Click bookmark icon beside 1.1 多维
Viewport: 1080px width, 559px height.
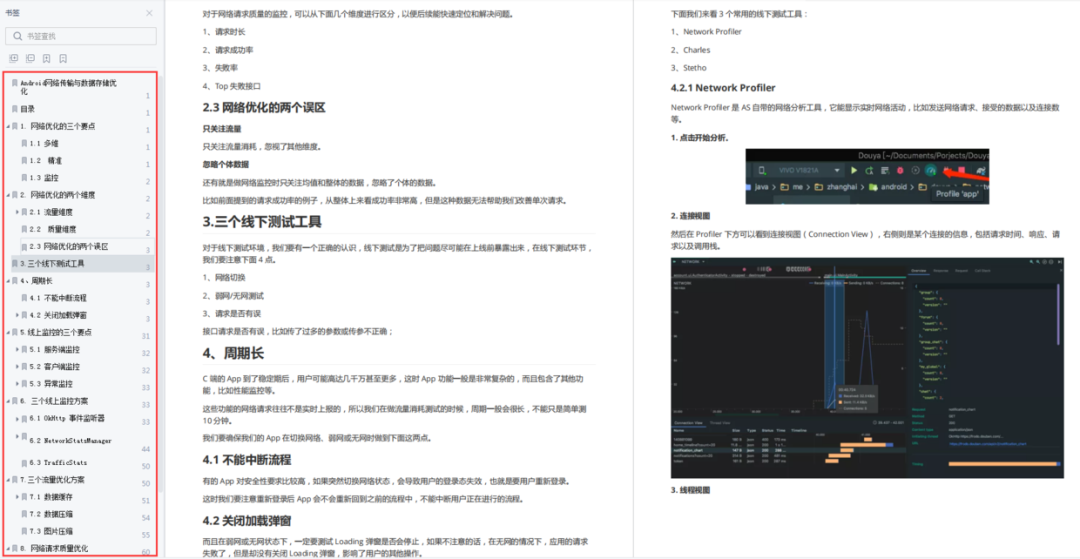(x=24, y=143)
